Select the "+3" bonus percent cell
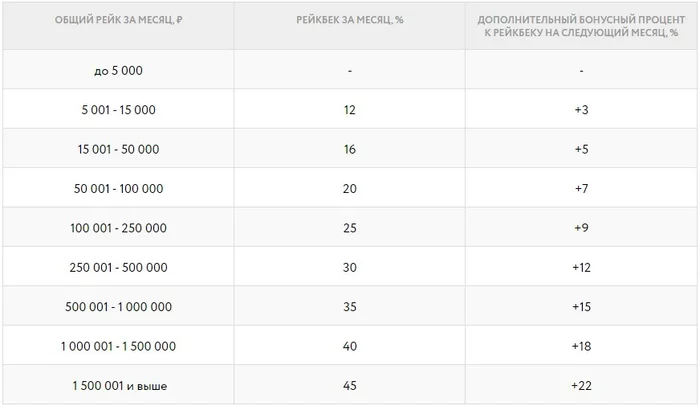This screenshot has height=406, width=700. [x=581, y=110]
